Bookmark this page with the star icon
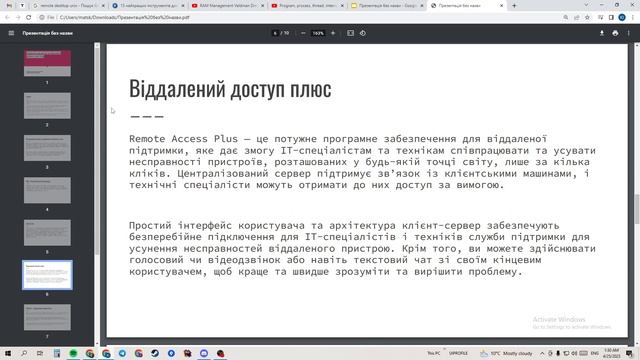Viewport: 640px width, 360px height. point(587,17)
